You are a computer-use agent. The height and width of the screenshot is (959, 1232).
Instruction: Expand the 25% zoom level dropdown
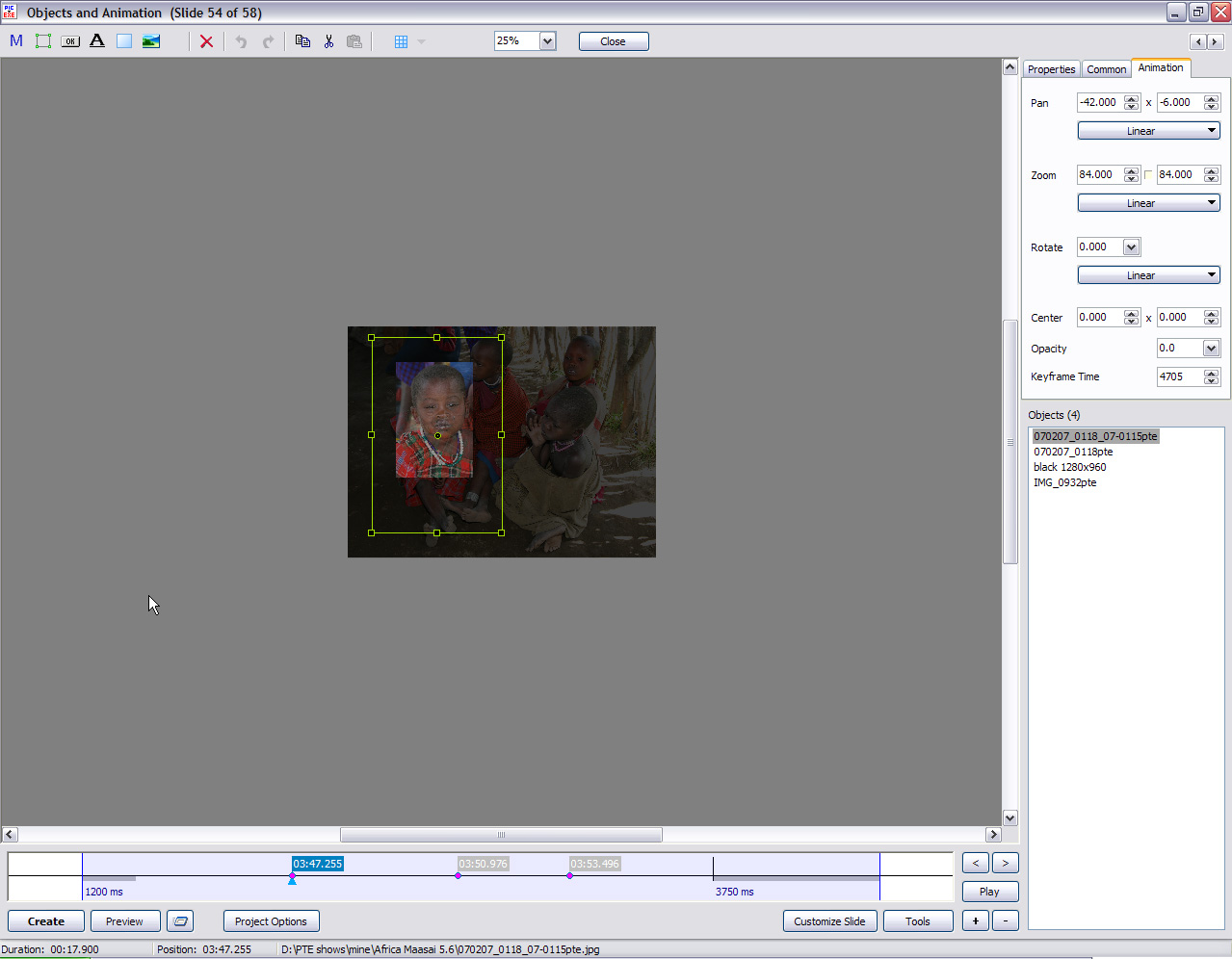547,41
